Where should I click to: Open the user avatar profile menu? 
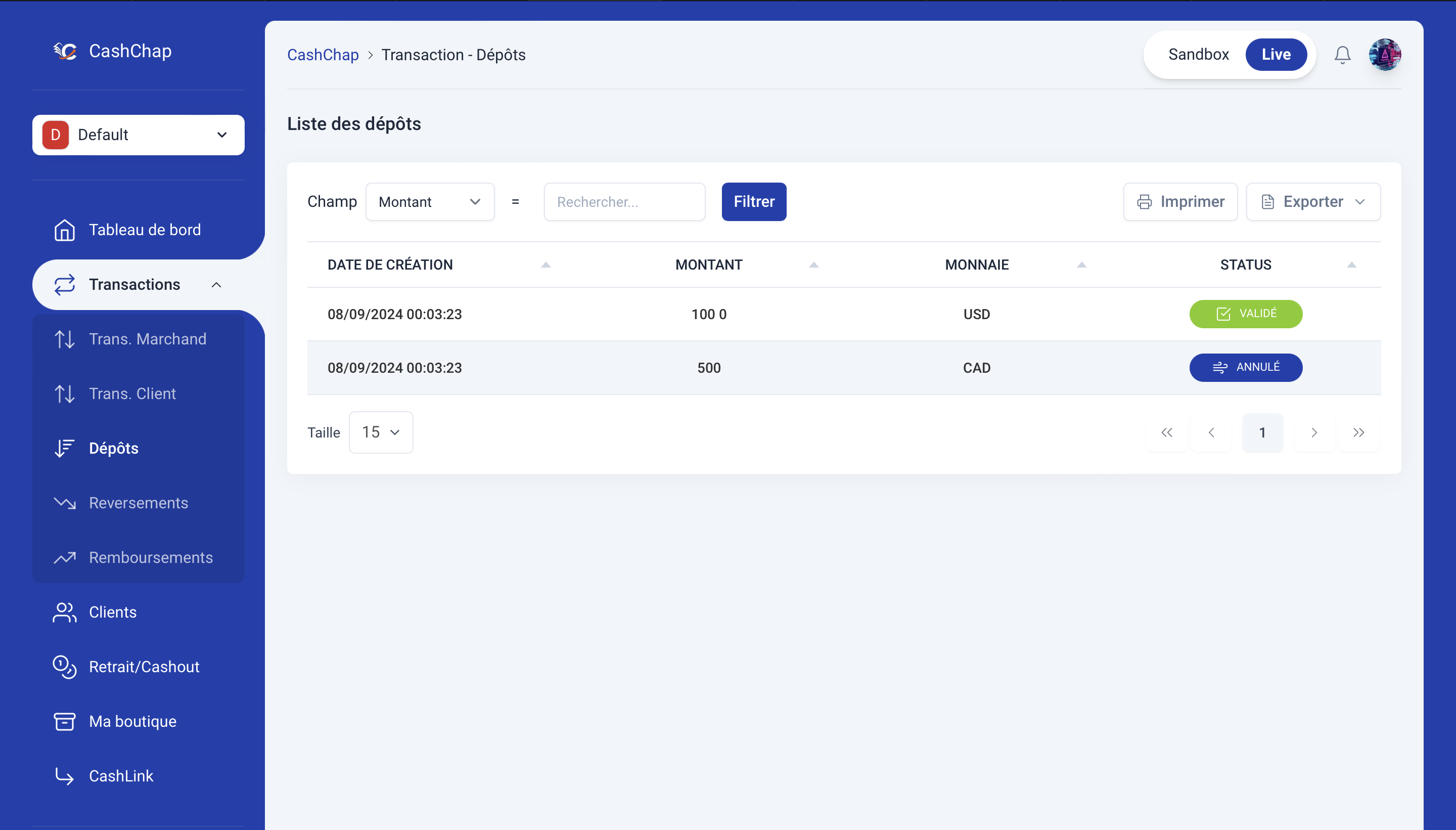pos(1385,55)
